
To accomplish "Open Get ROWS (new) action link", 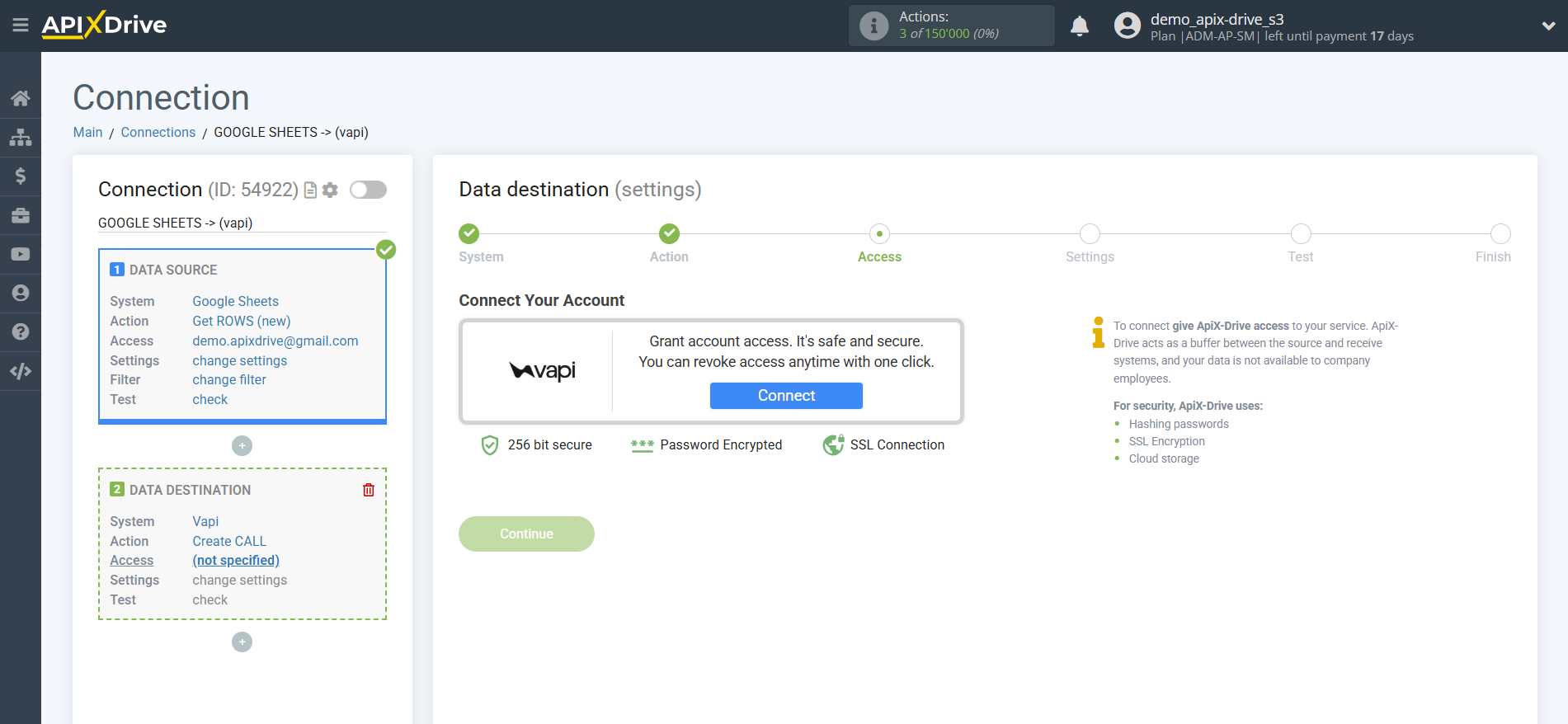I will [242, 321].
